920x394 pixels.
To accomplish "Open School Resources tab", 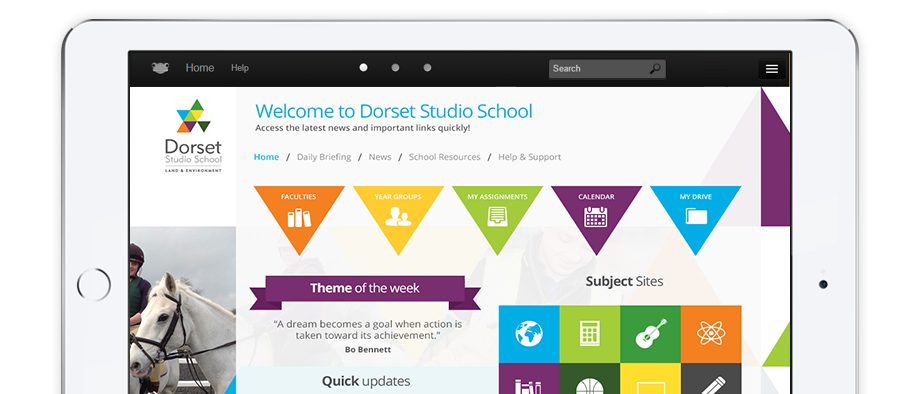I will (x=445, y=157).
